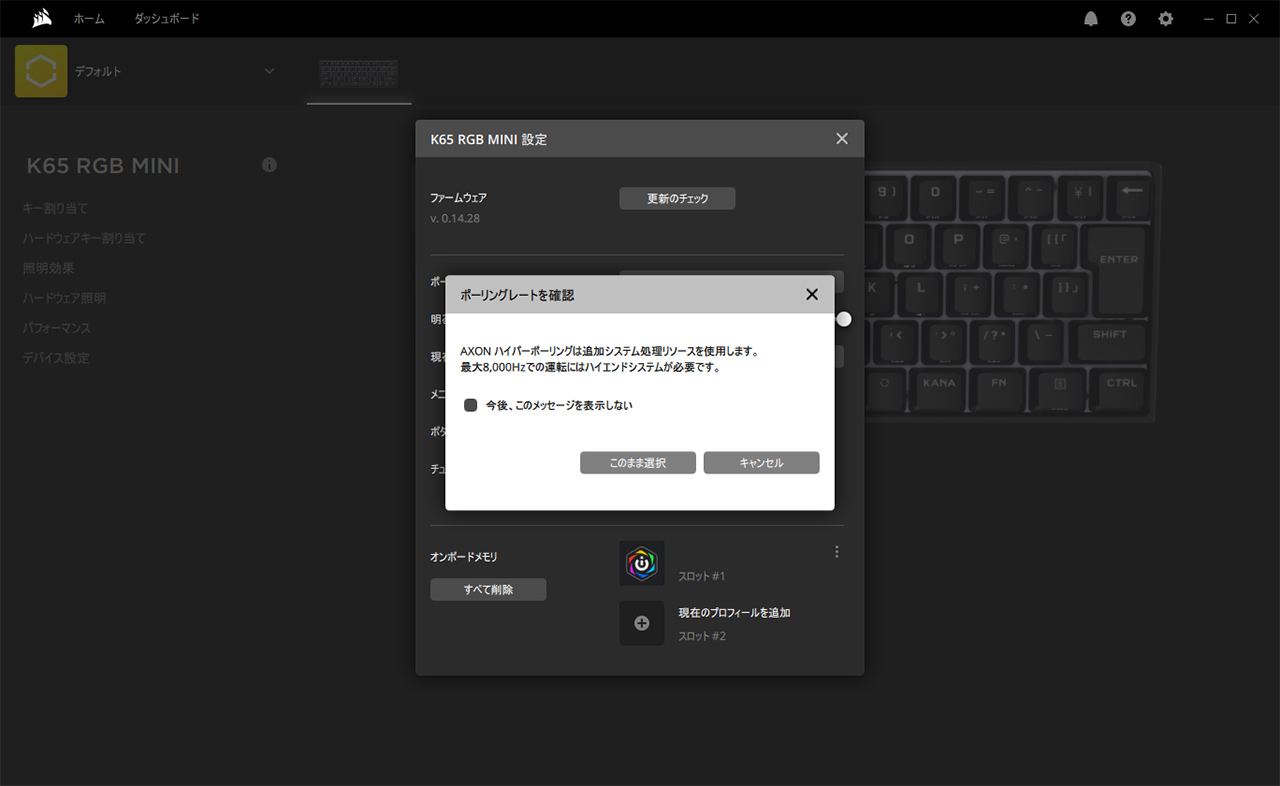
Task: Open ハードウェア照明 in the sidebar
Action: (65, 298)
